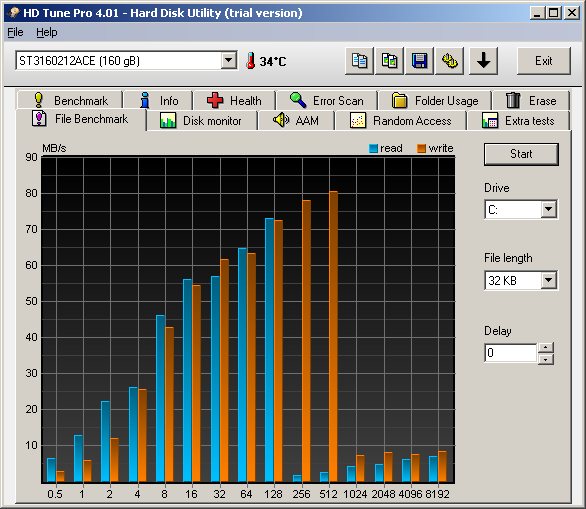Click the 34°C temperature reading
Viewport: 586px width, 509px height.
(273, 61)
